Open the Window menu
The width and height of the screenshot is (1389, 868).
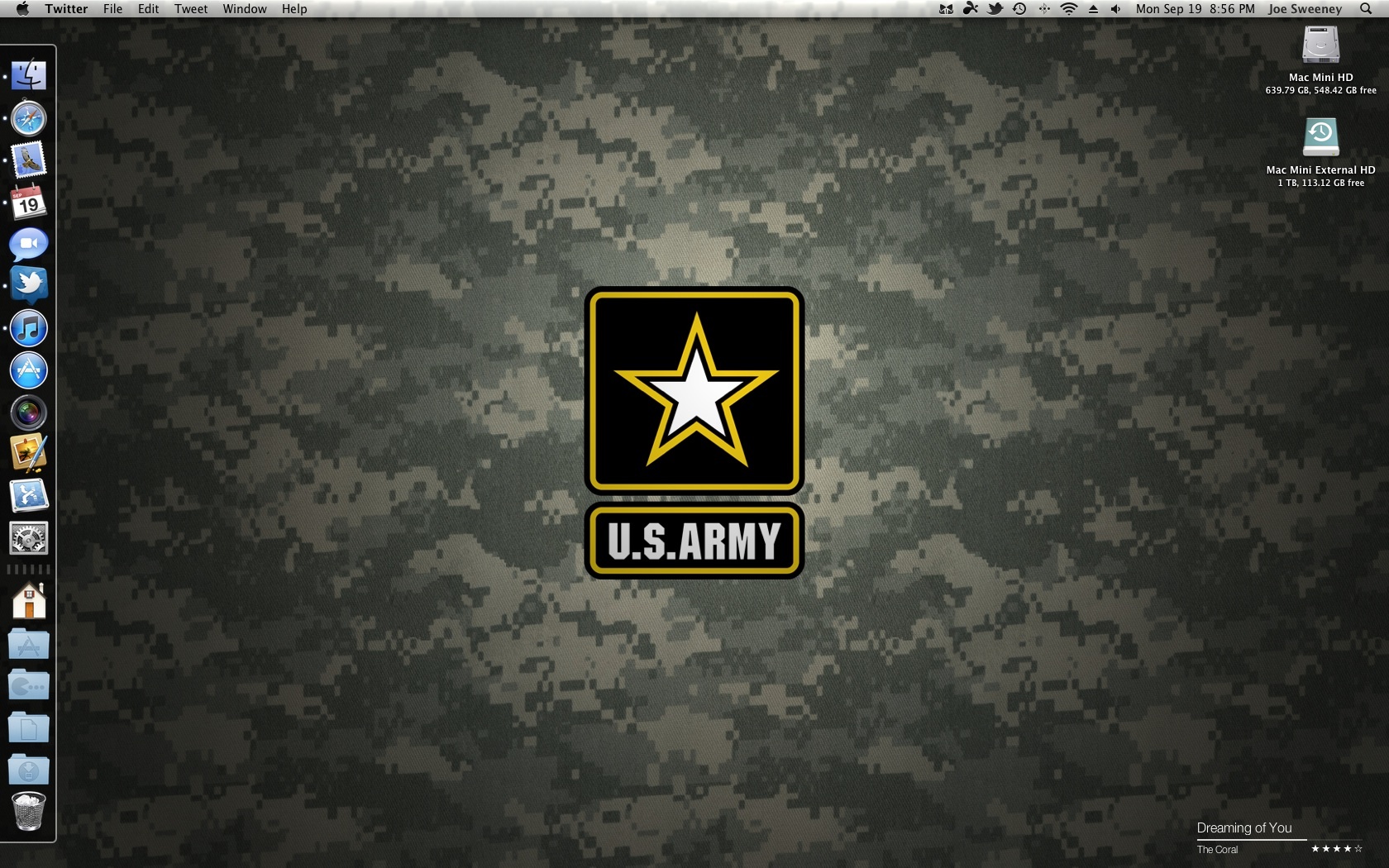point(245,8)
